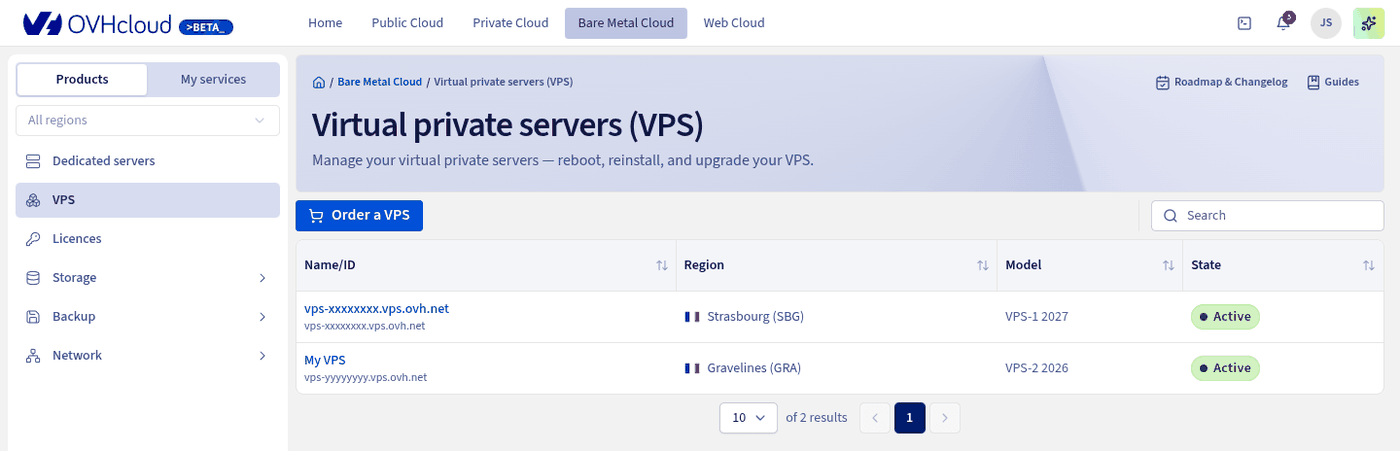Focus the Search input field

pyautogui.click(x=1267, y=215)
